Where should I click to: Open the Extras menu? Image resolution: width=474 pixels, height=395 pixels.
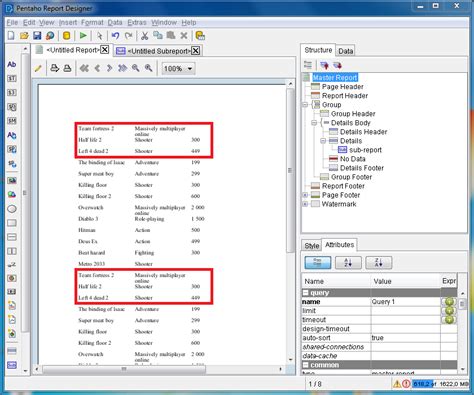[137, 23]
